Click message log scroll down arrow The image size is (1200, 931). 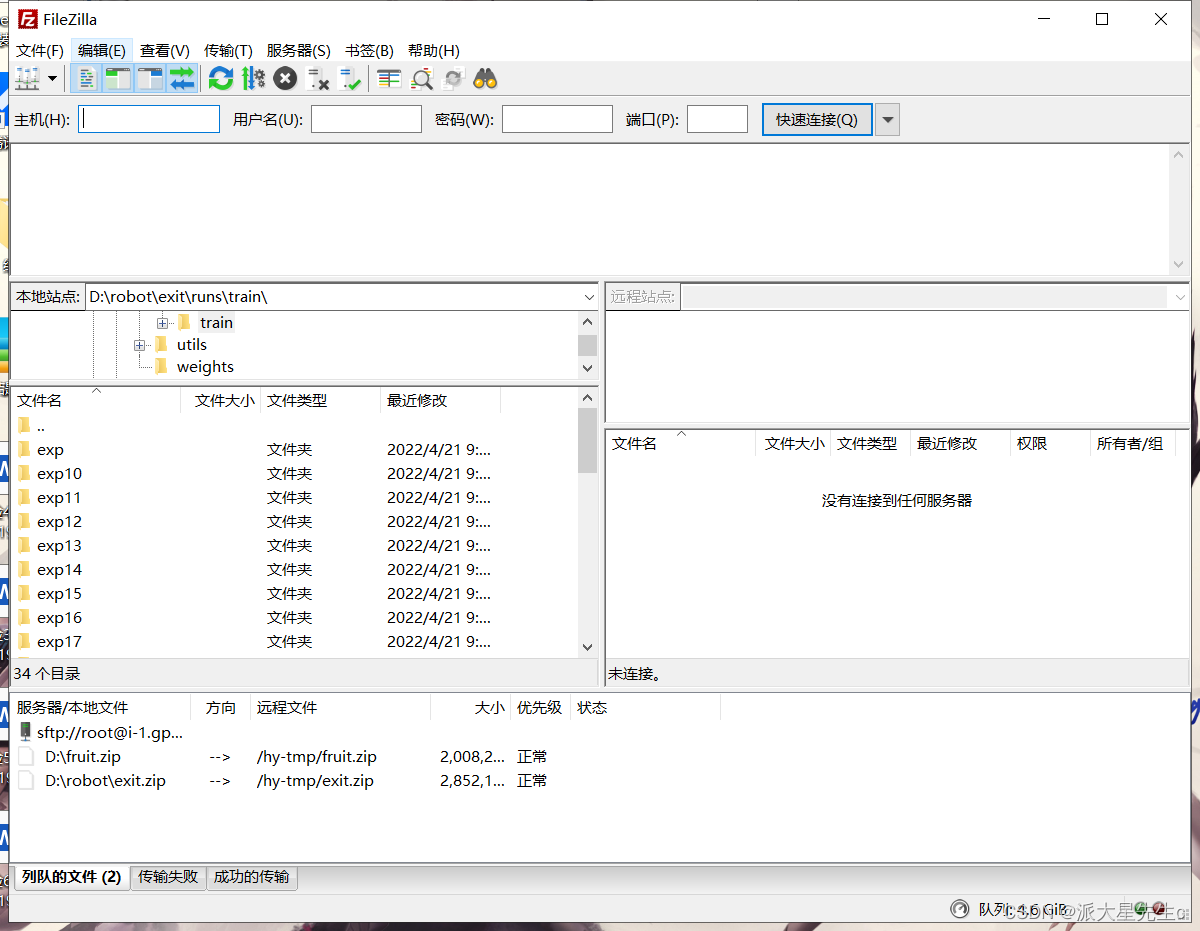1179,265
